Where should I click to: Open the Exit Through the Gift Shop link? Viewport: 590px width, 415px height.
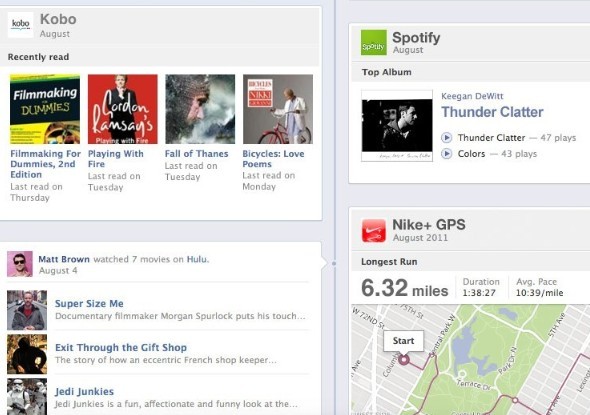pyautogui.click(x=121, y=347)
